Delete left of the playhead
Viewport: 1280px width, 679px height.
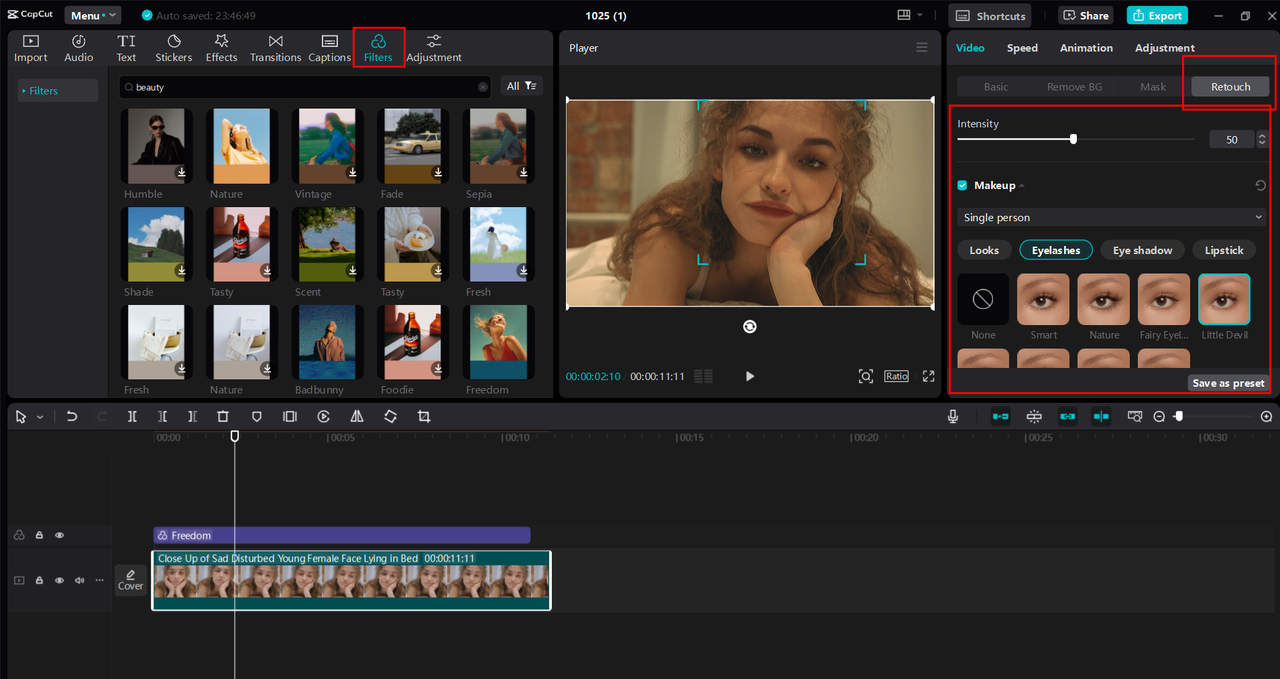tap(162, 416)
